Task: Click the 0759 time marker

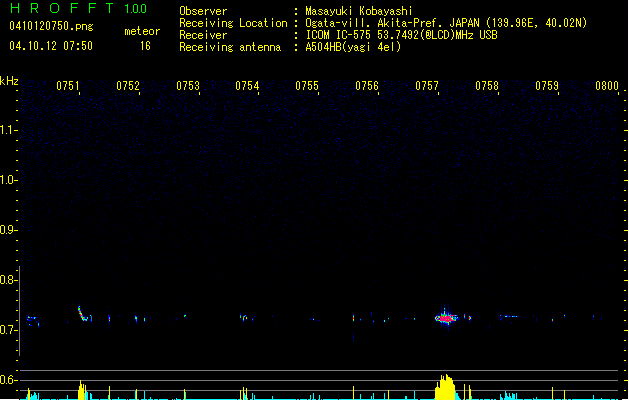Action: [547, 86]
